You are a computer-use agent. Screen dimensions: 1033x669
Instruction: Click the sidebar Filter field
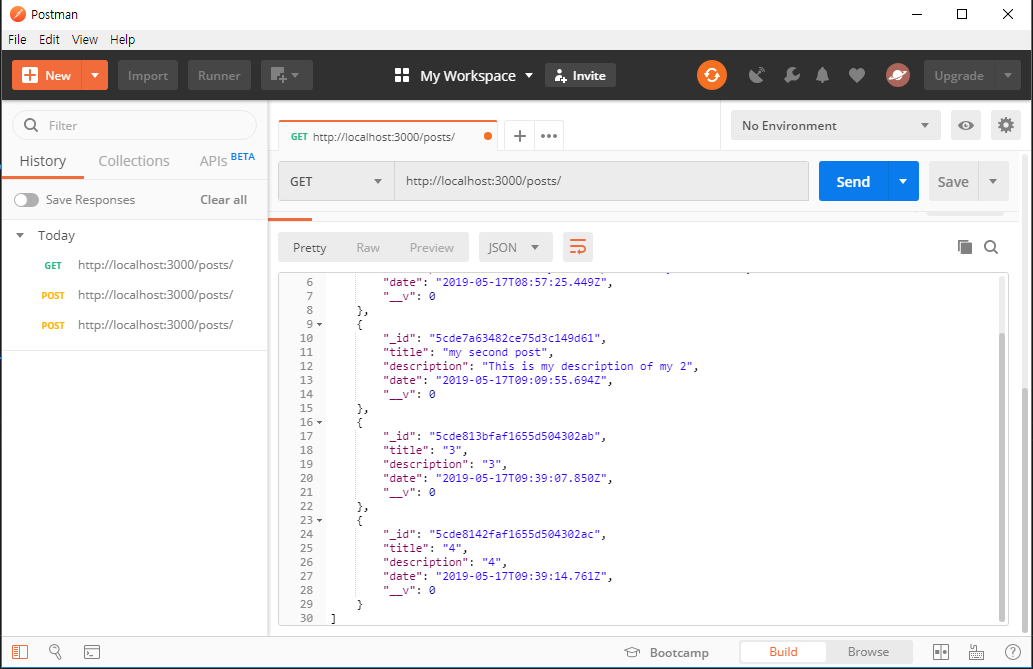[134, 125]
